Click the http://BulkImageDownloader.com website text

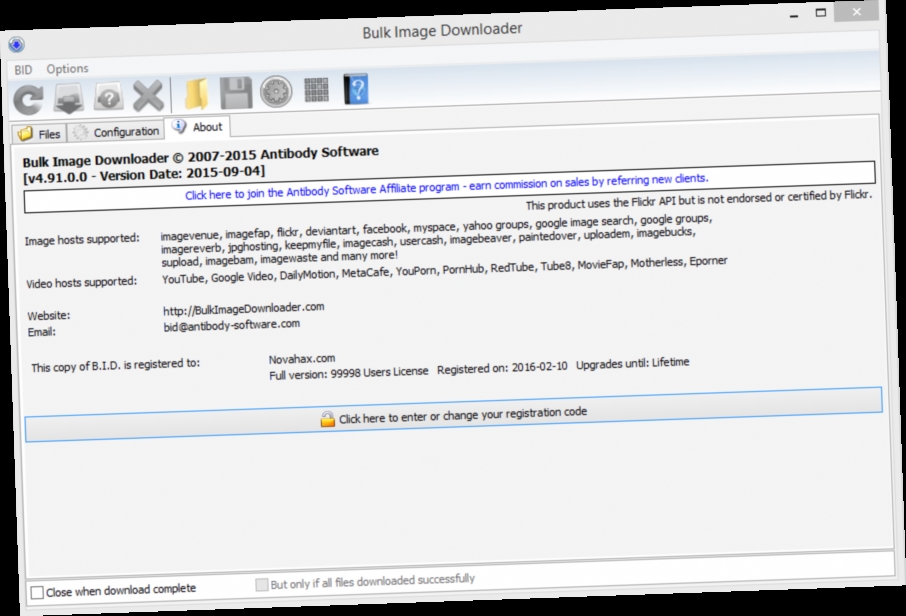(x=243, y=309)
